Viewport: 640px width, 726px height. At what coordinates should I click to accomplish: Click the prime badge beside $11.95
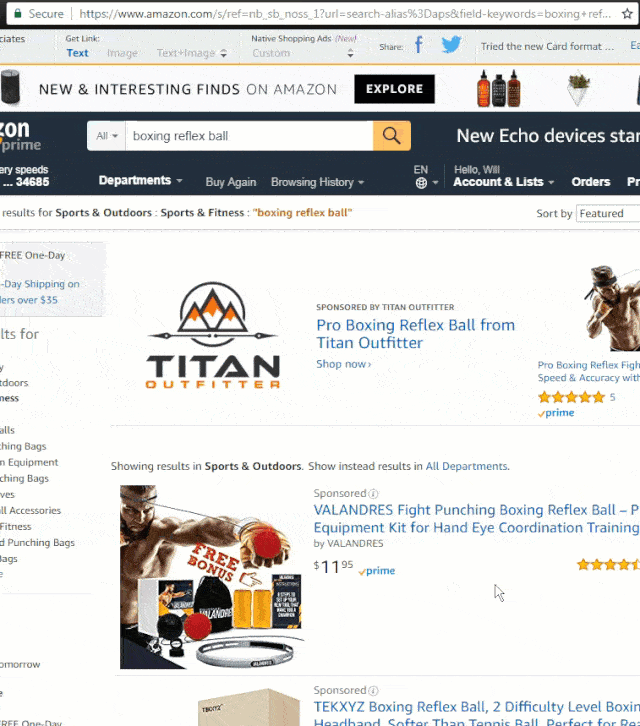[376, 571]
